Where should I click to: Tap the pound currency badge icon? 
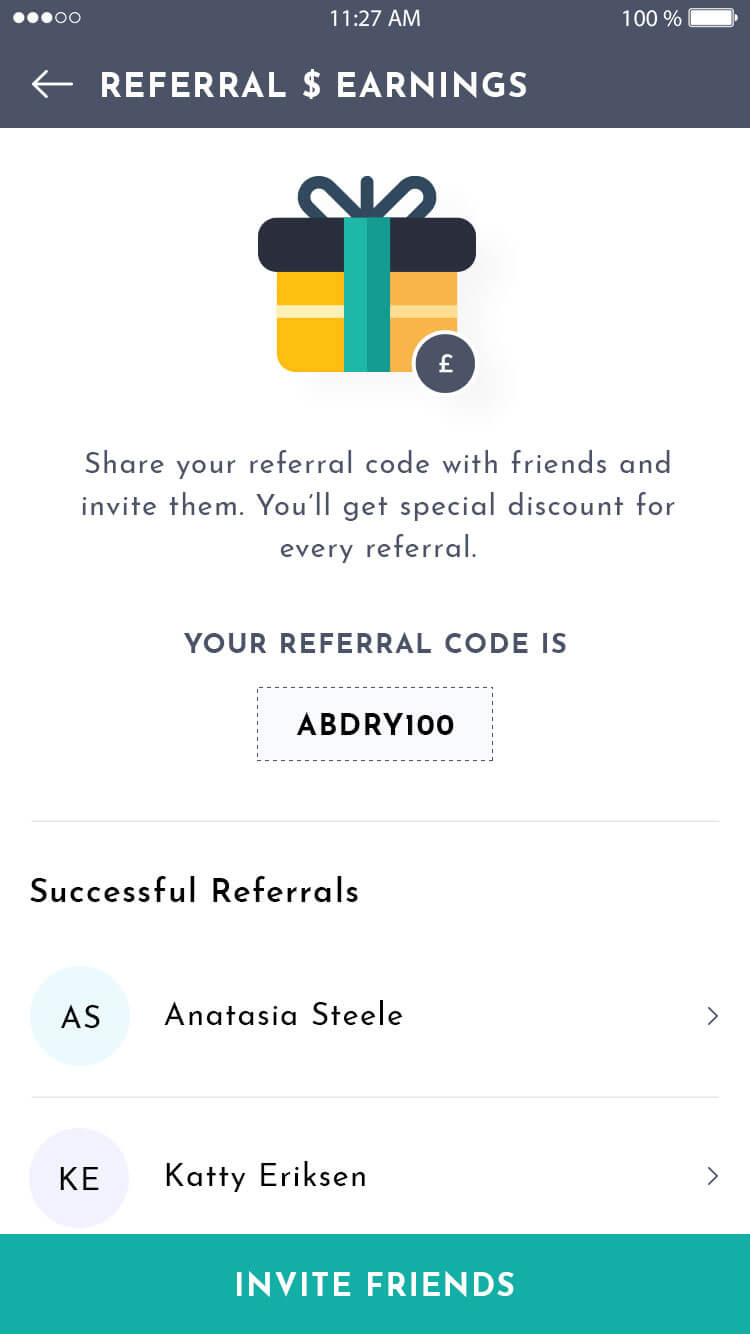tap(445, 364)
